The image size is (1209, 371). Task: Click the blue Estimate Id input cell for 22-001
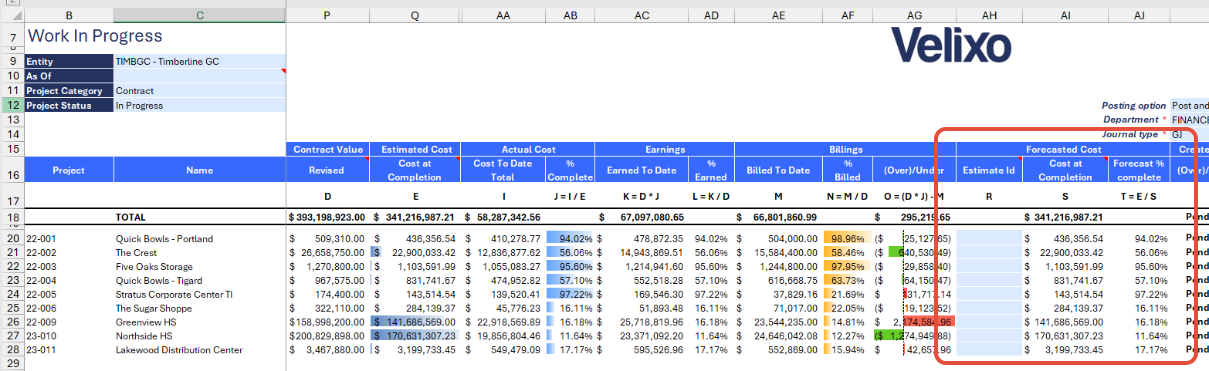989,239
